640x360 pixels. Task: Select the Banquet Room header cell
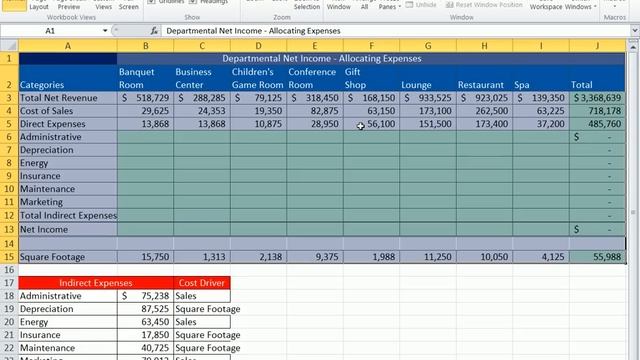[145, 78]
